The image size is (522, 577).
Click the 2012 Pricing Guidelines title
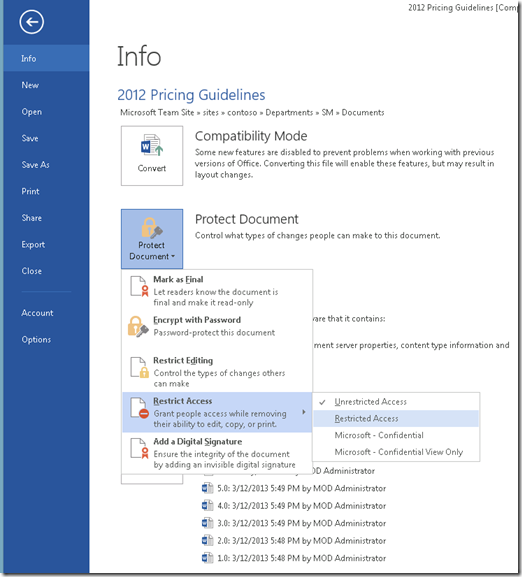(191, 95)
